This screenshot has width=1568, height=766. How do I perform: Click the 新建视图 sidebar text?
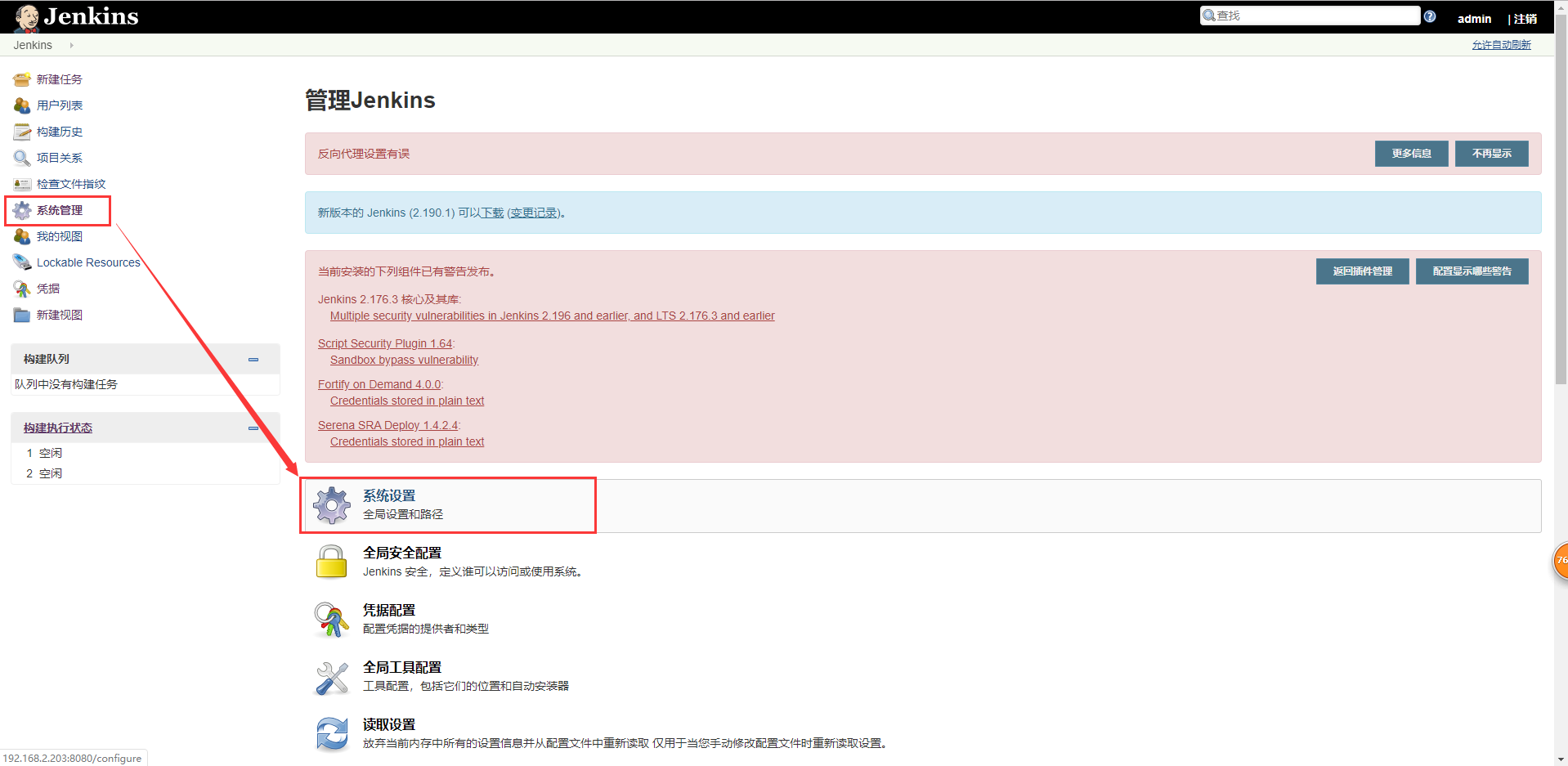[x=60, y=315]
